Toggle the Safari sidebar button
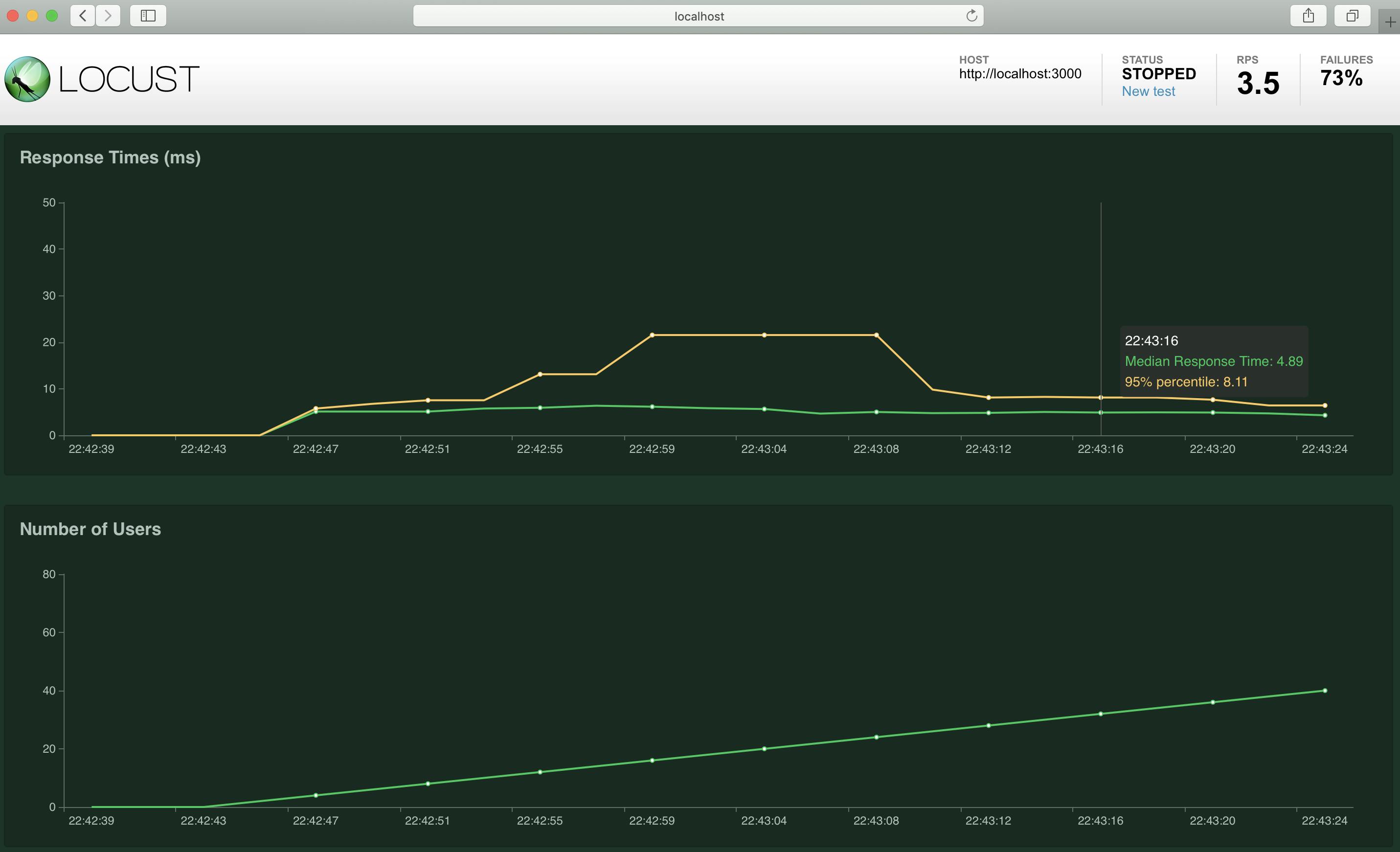Image resolution: width=1400 pixels, height=852 pixels. (148, 15)
